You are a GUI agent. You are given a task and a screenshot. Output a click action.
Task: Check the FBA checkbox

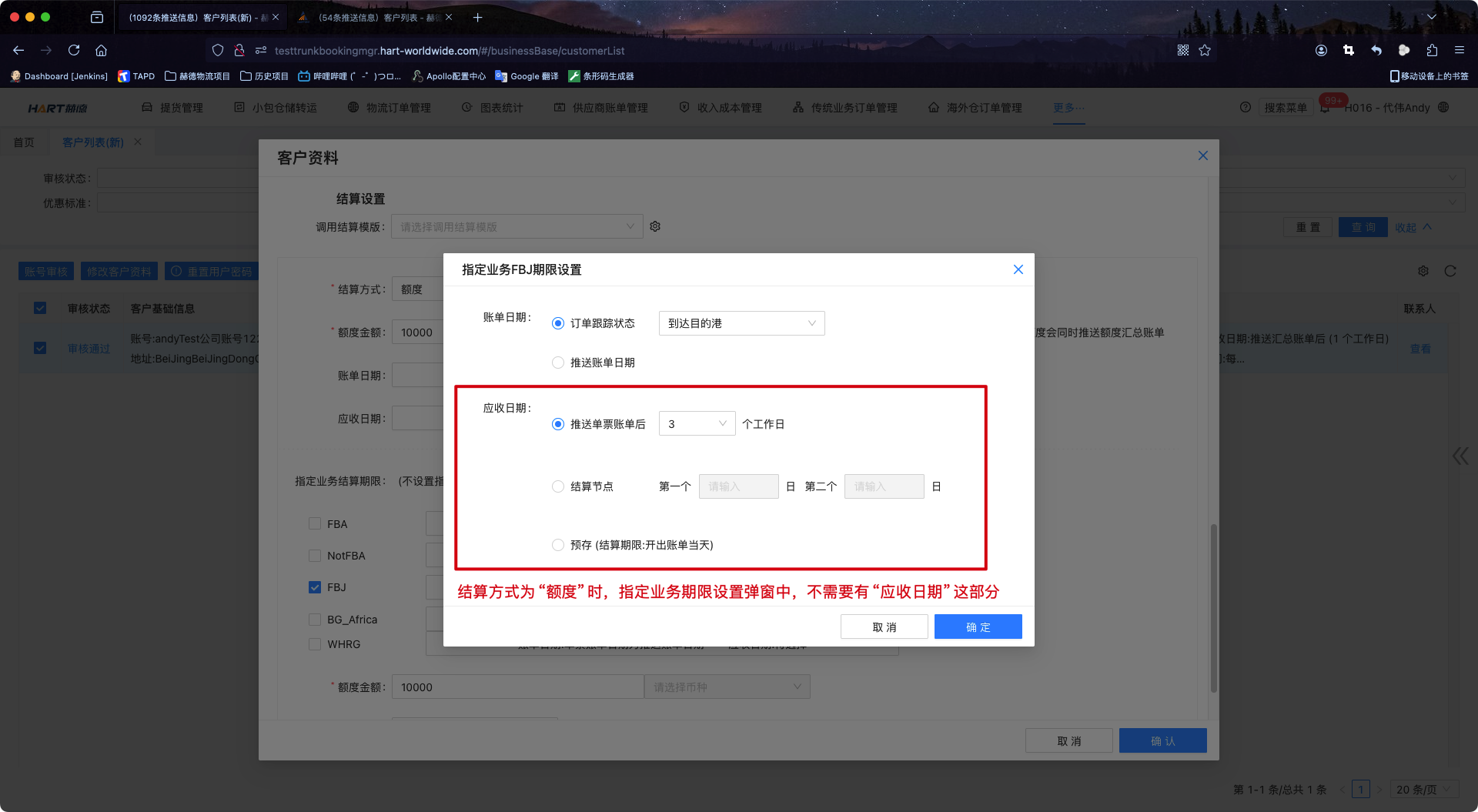315,523
